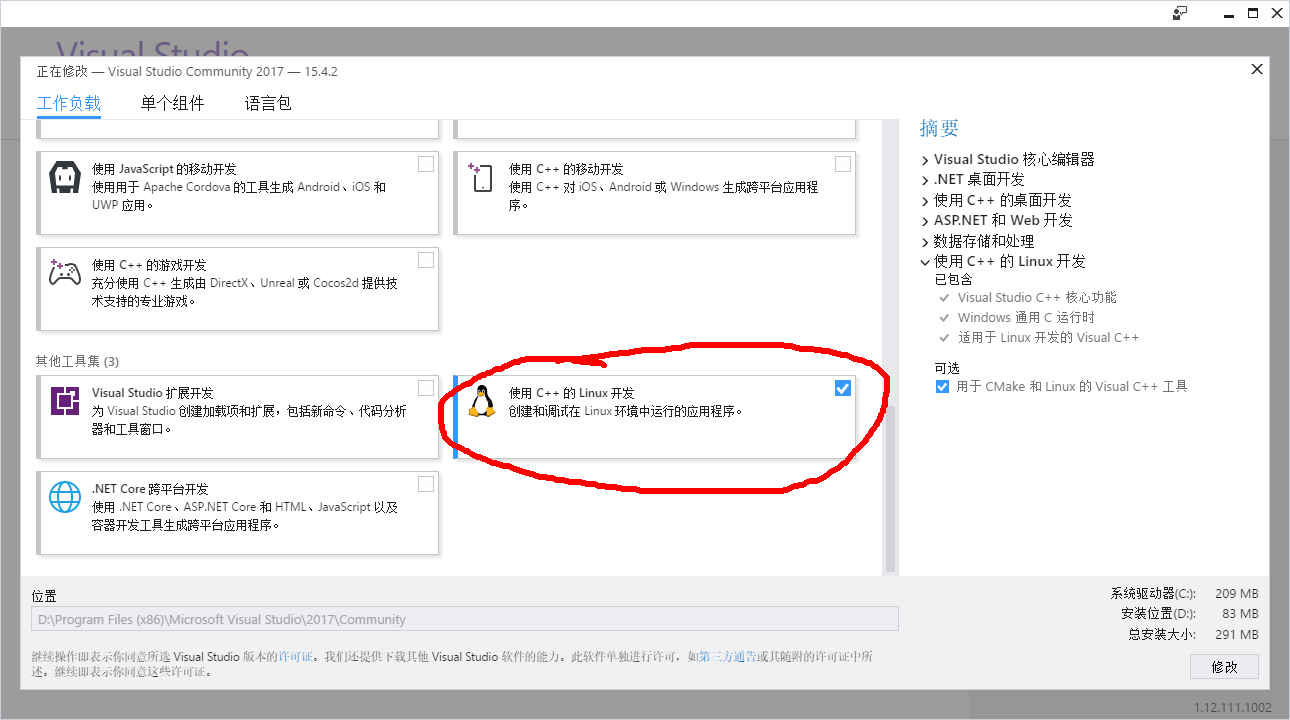Click the C++ mobile development device icon
Viewport: 1290px width, 720px height.
coord(481,178)
